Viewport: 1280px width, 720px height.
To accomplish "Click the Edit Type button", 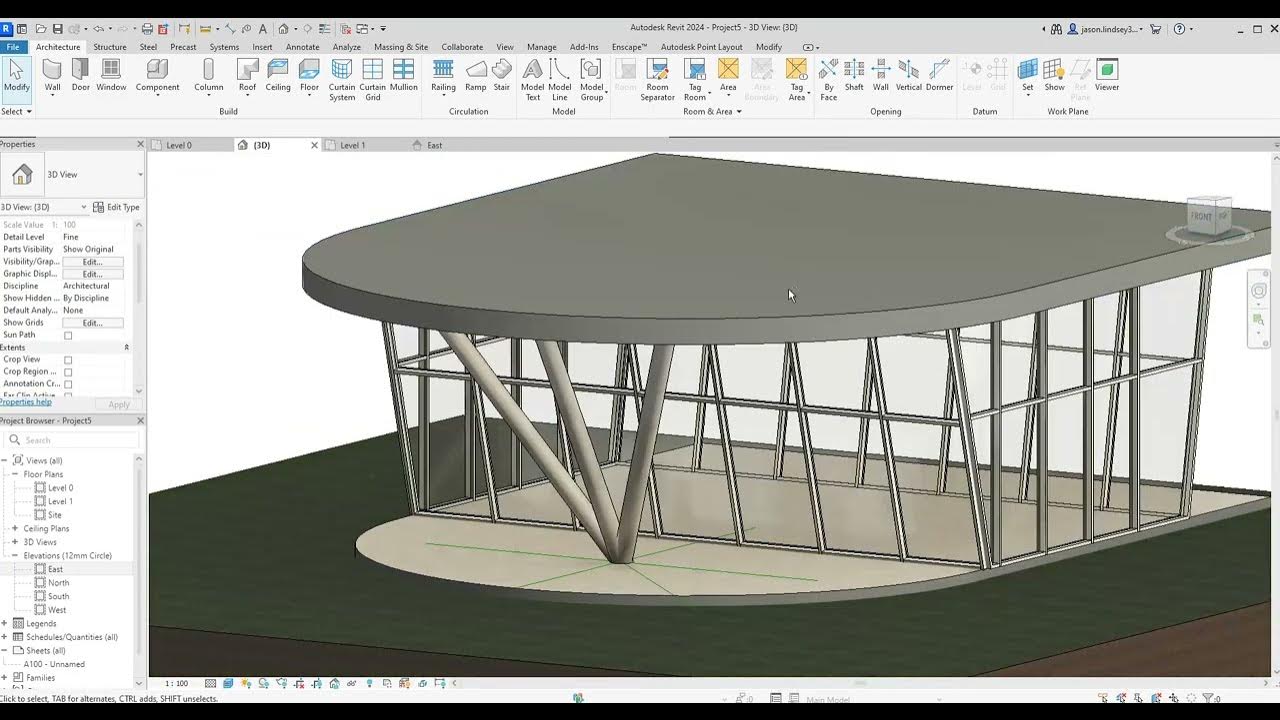I will 117,207.
